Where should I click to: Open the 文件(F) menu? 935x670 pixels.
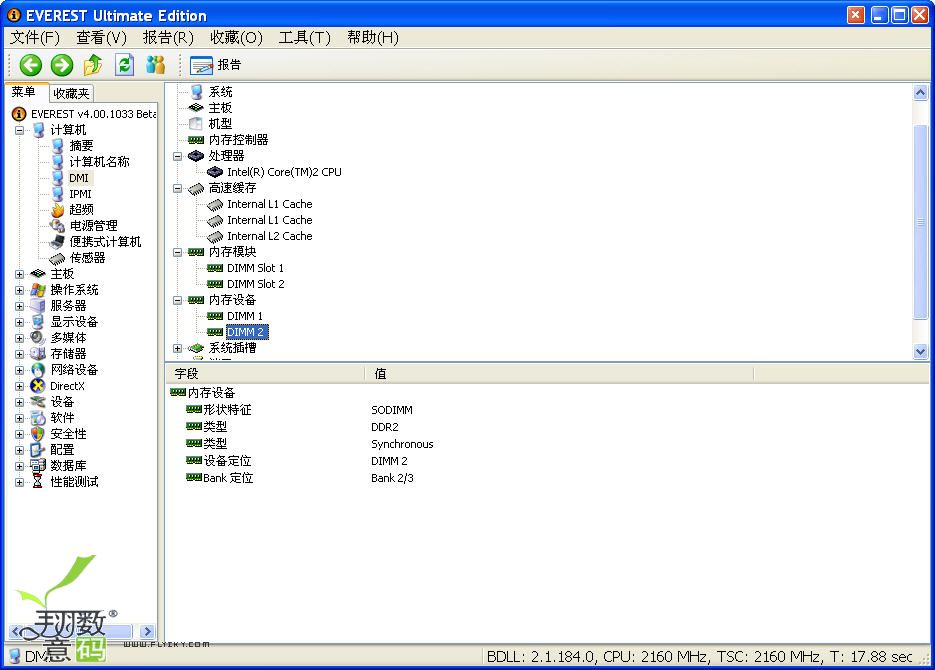coord(35,38)
